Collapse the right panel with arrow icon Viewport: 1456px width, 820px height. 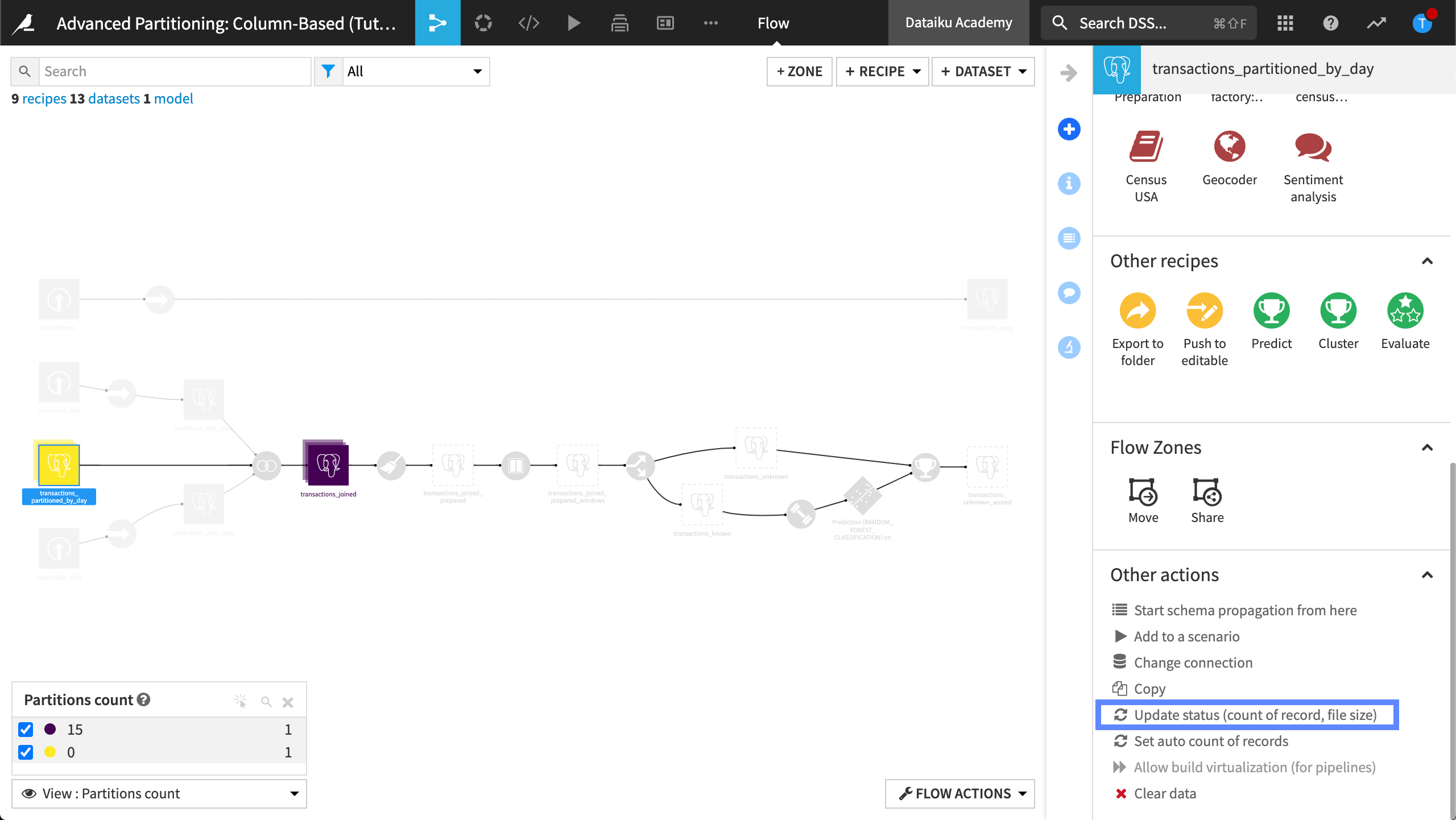[1069, 72]
